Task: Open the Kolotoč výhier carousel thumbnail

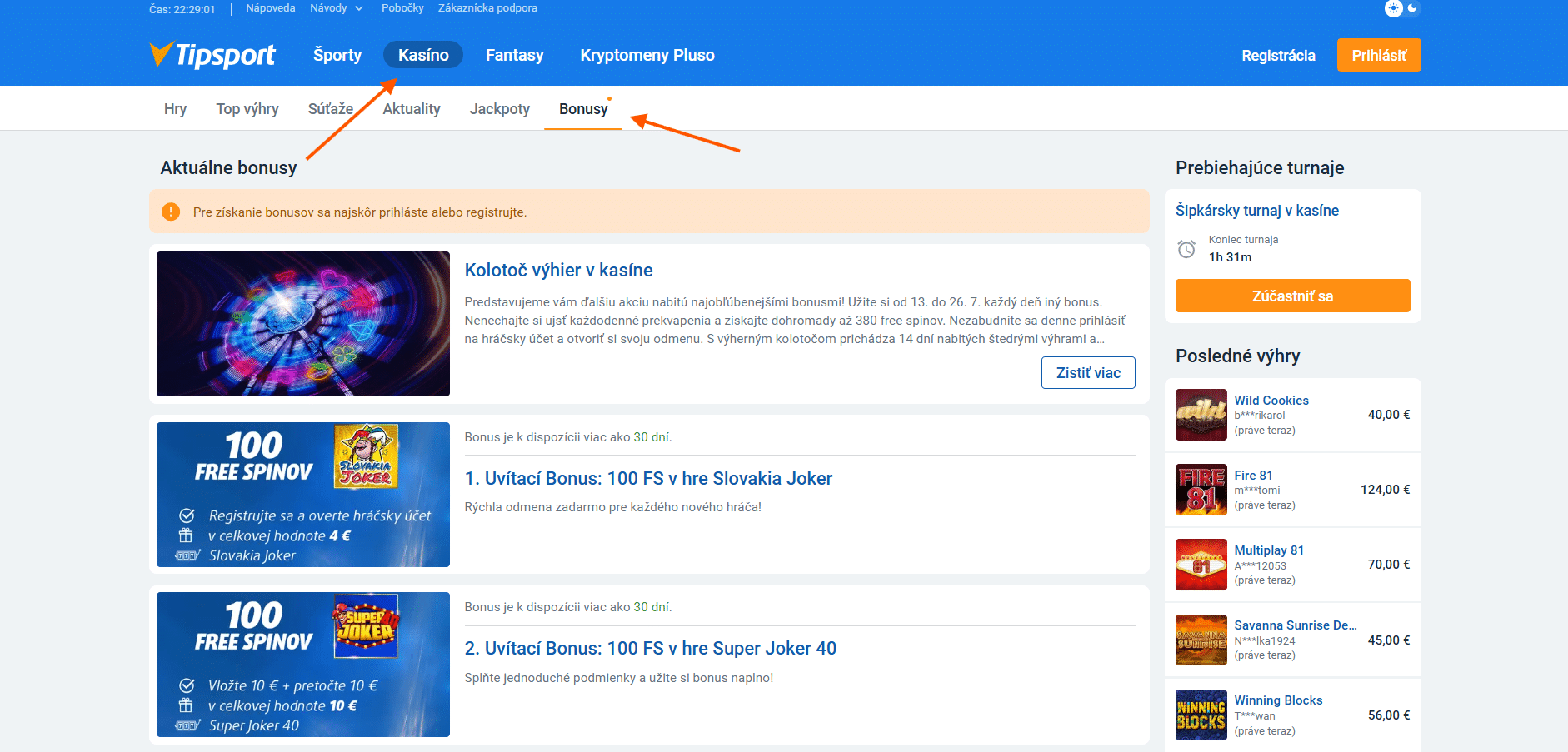Action: tap(303, 324)
